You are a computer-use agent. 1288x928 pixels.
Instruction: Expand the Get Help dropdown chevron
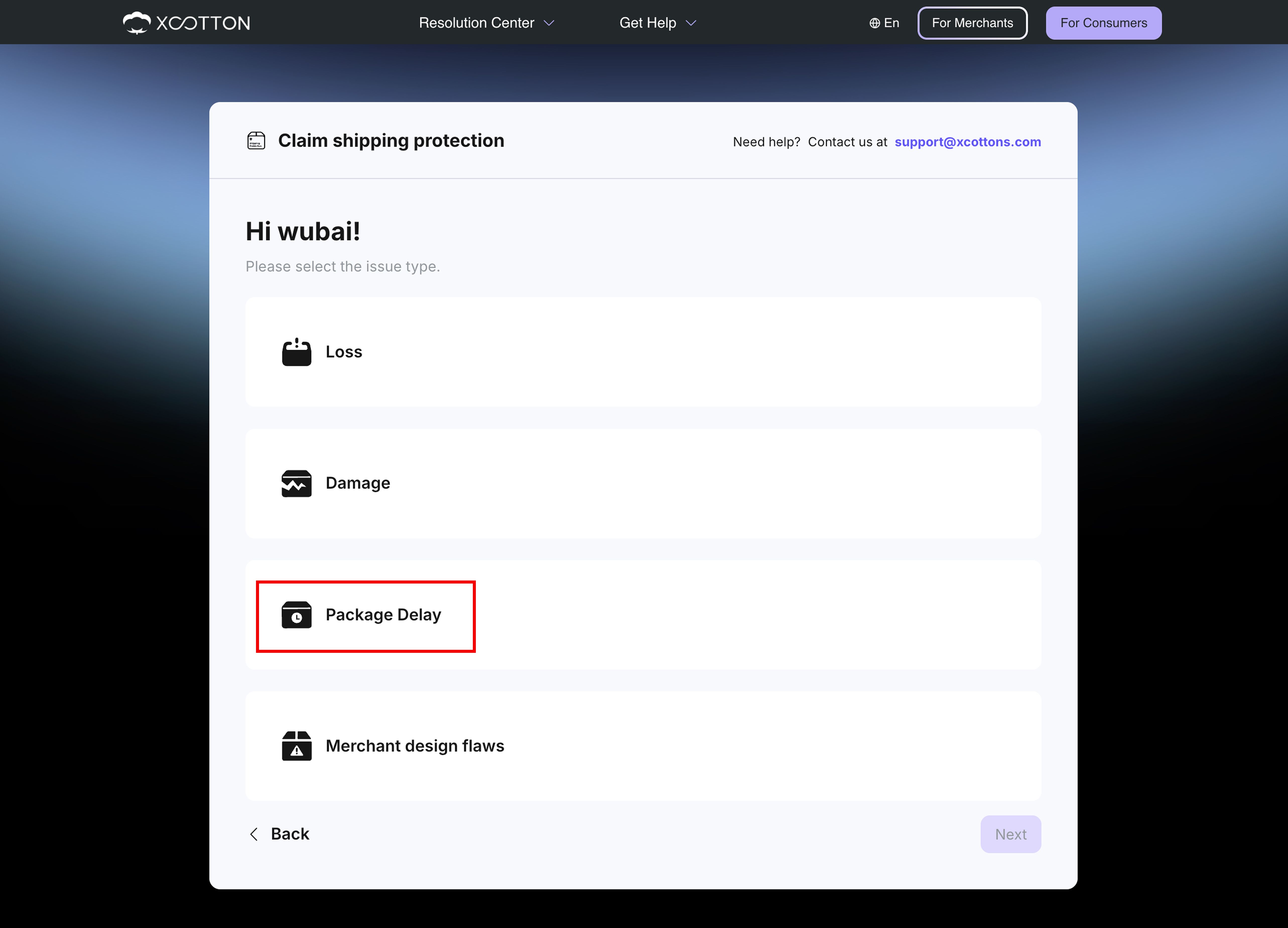pos(691,23)
